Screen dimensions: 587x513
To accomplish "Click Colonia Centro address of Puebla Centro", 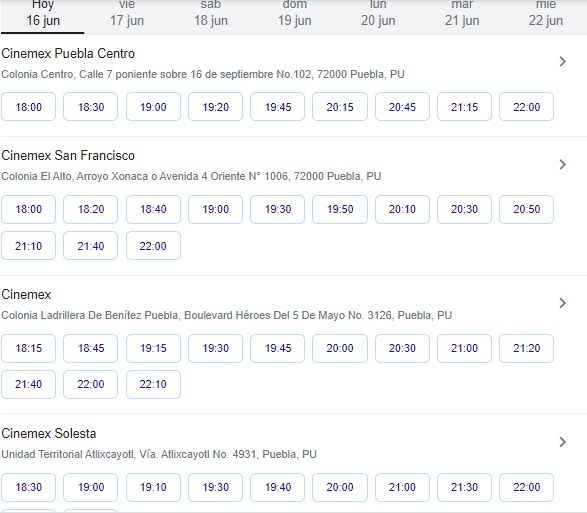I will coord(203,74).
